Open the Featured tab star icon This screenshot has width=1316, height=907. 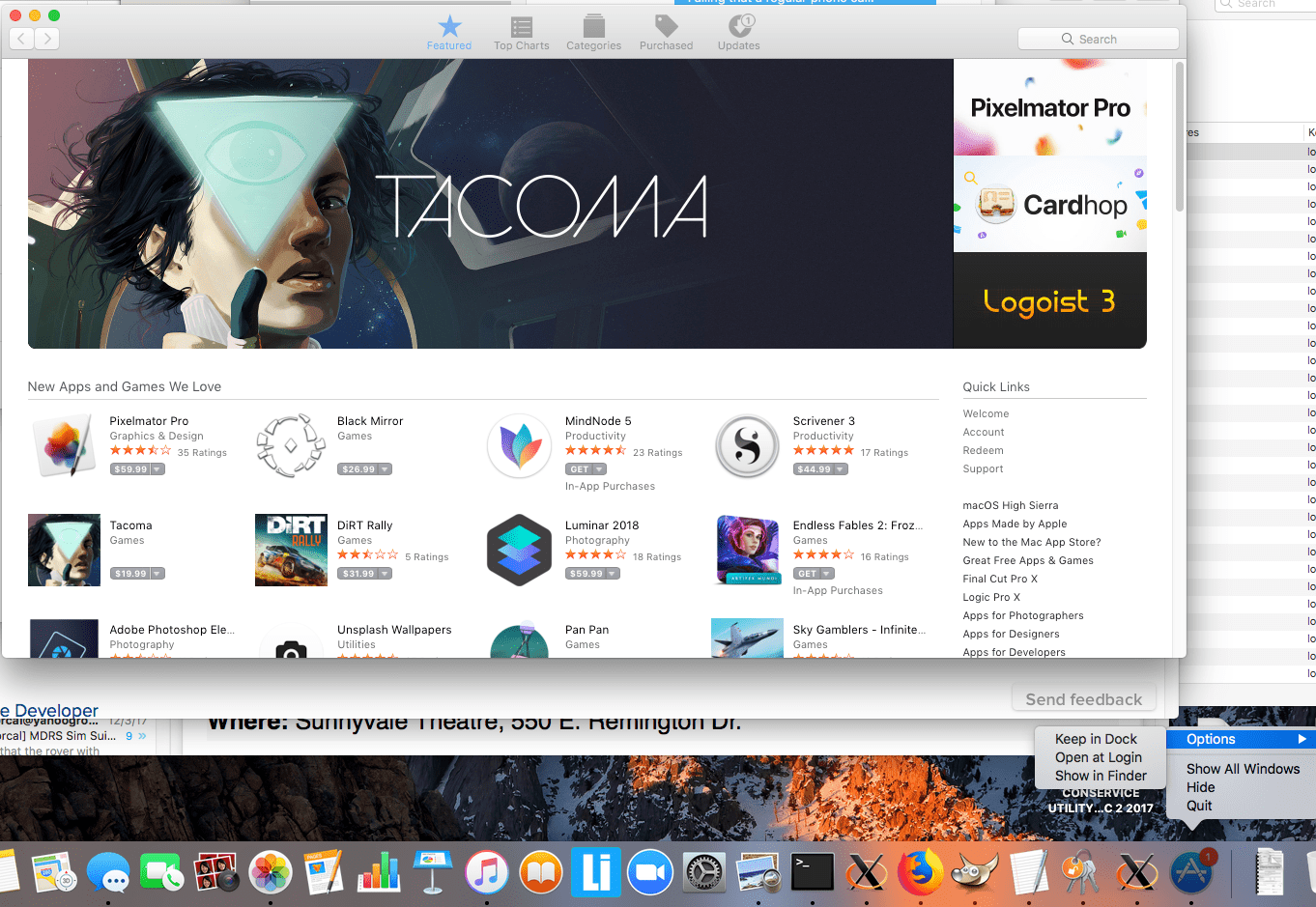449,26
